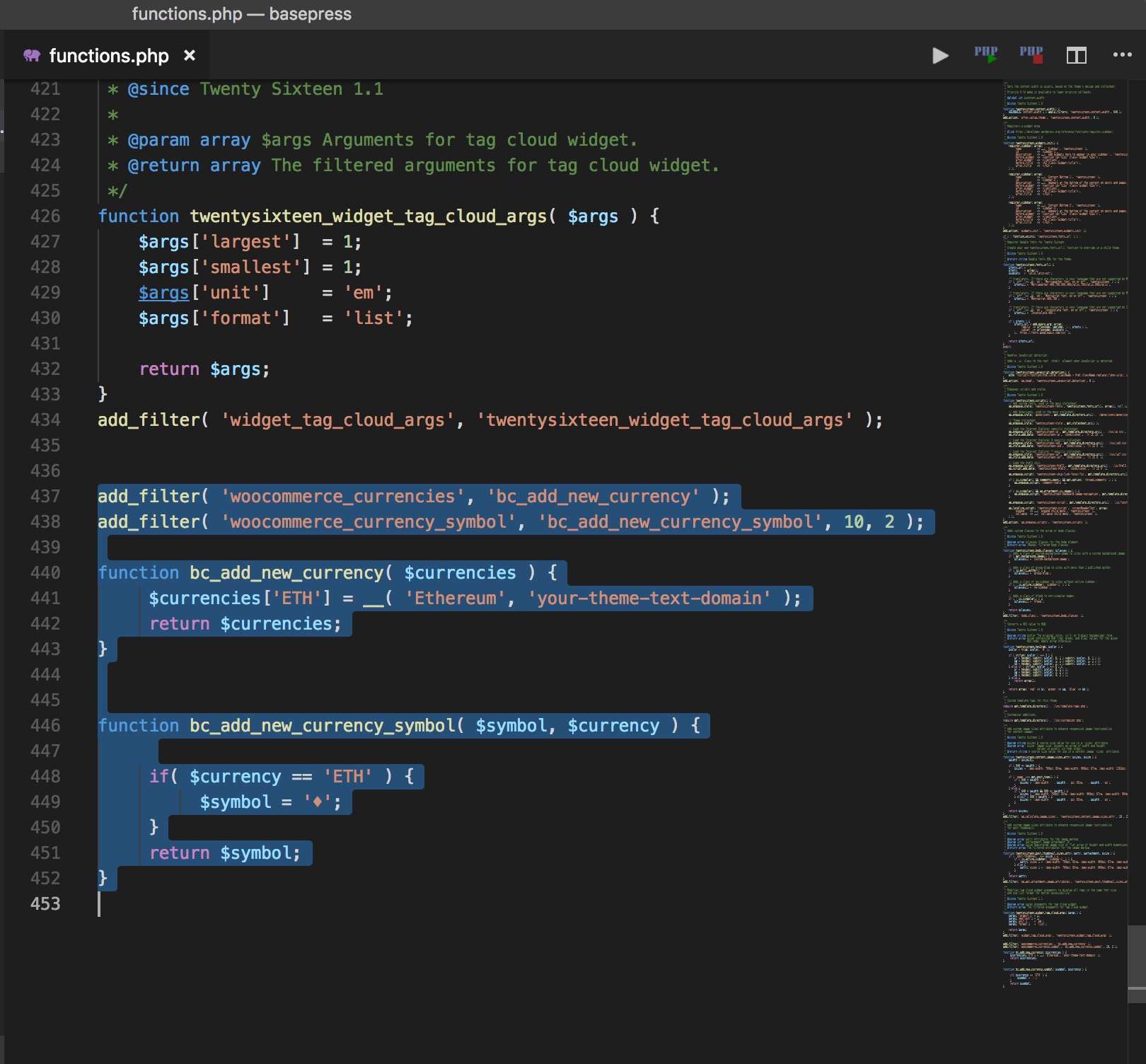The height and width of the screenshot is (1064, 1146).
Task: Start PHP server with green PHP icon
Action: pos(986,54)
